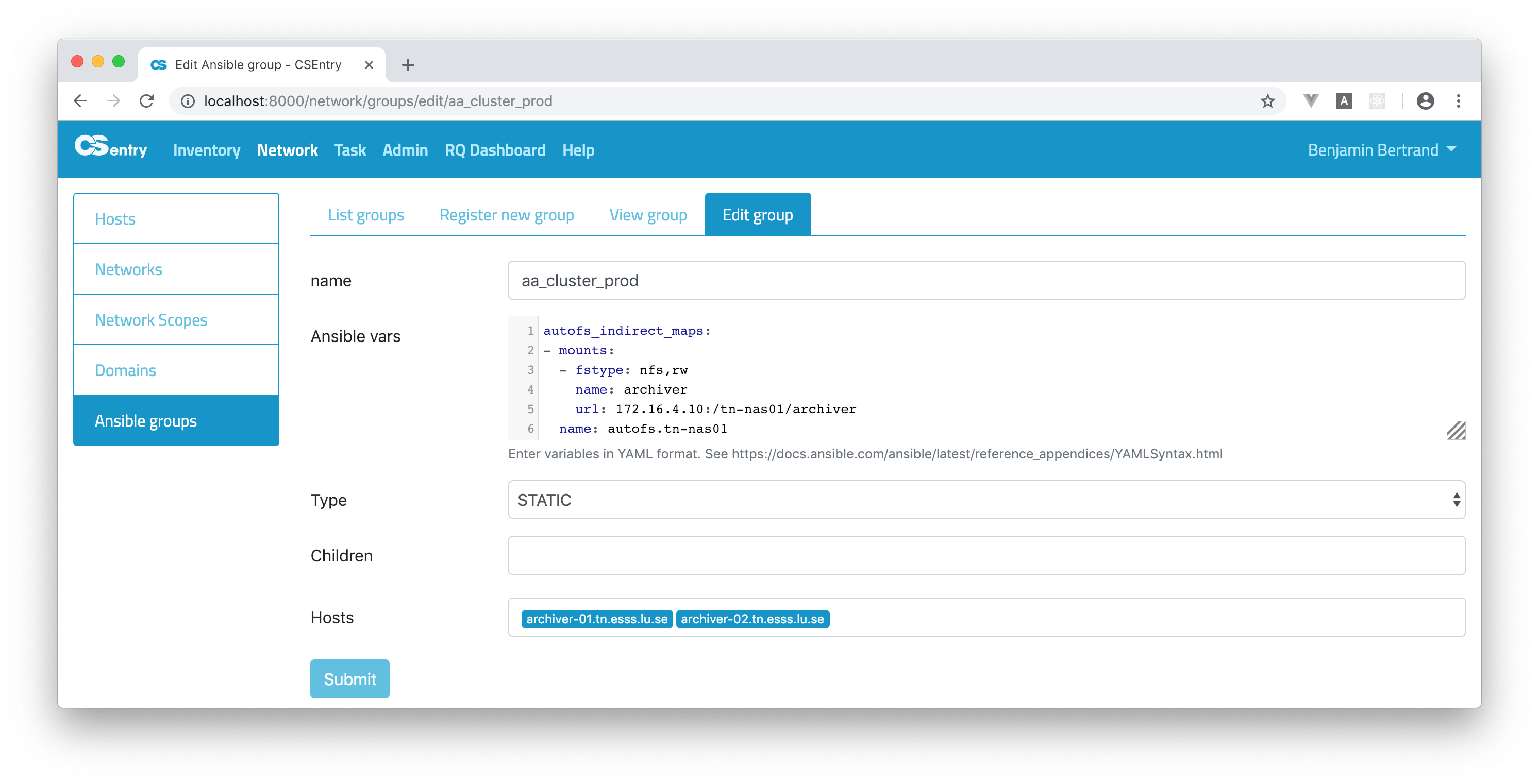Click the CSEntry logo
The width and height of the screenshot is (1539, 784).
pos(111,149)
